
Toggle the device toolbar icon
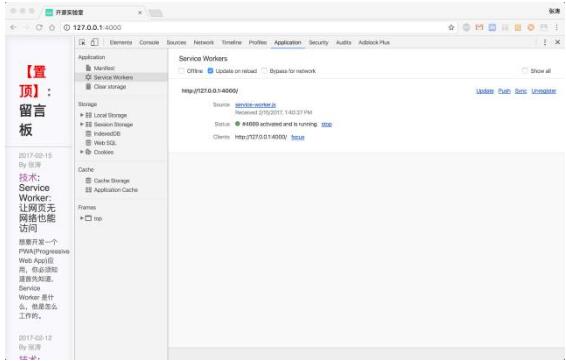[x=94, y=42]
